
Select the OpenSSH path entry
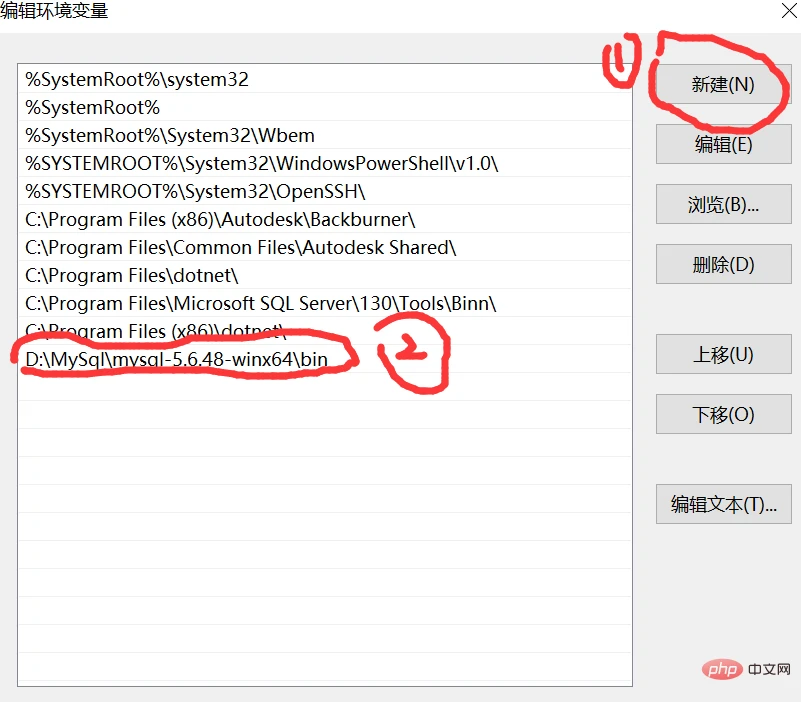pyautogui.click(x=325, y=191)
